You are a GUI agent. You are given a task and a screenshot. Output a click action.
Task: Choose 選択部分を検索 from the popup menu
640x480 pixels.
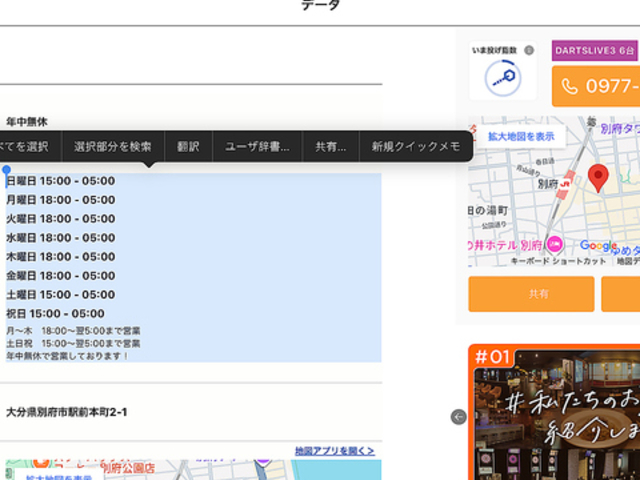(112, 146)
